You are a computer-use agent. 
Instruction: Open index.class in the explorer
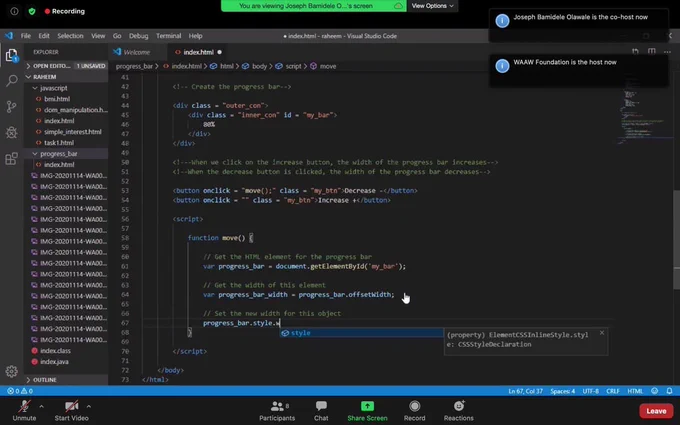point(55,351)
